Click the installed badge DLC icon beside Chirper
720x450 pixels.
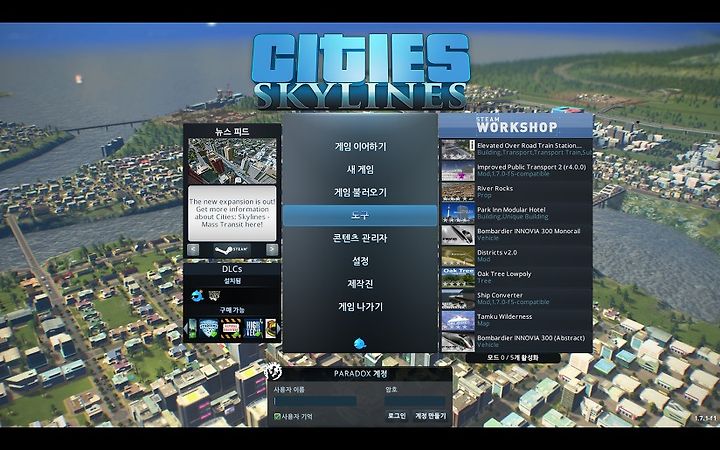(x=214, y=295)
